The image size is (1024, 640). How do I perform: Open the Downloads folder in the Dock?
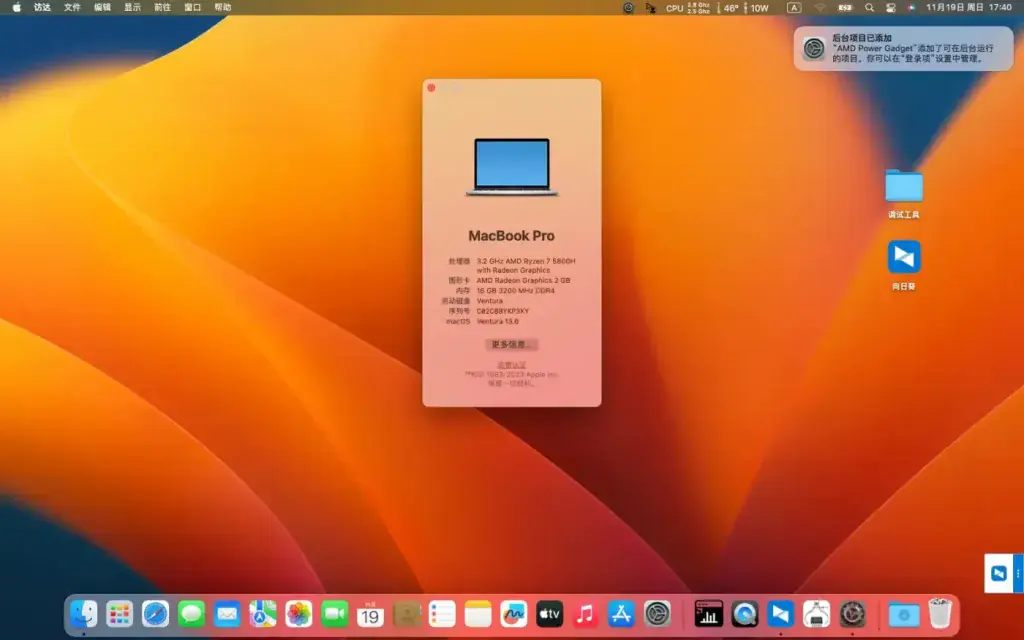904,614
